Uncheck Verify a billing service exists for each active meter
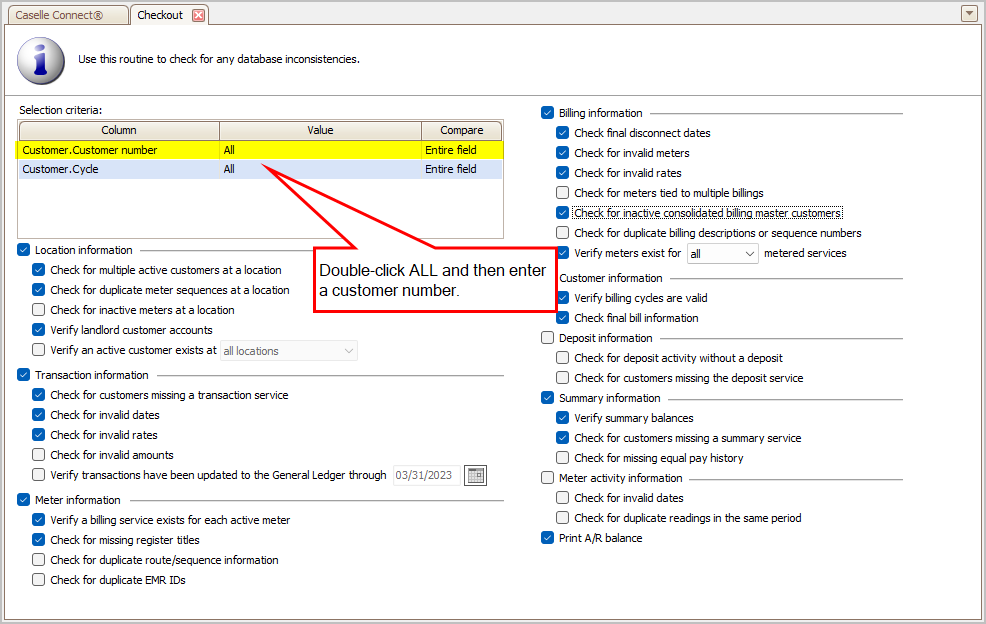This screenshot has height=624, width=986. click(x=39, y=520)
